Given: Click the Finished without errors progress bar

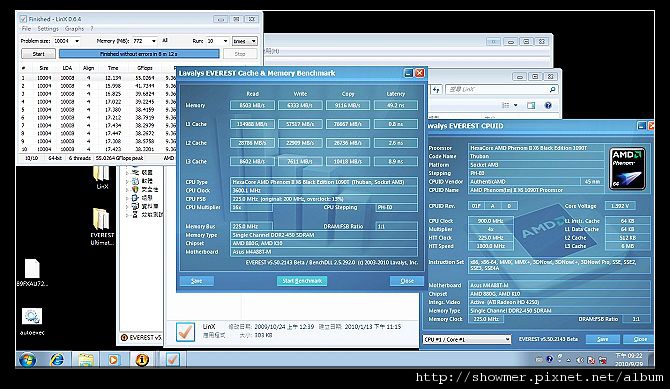Looking at the screenshot, I should click(139, 54).
